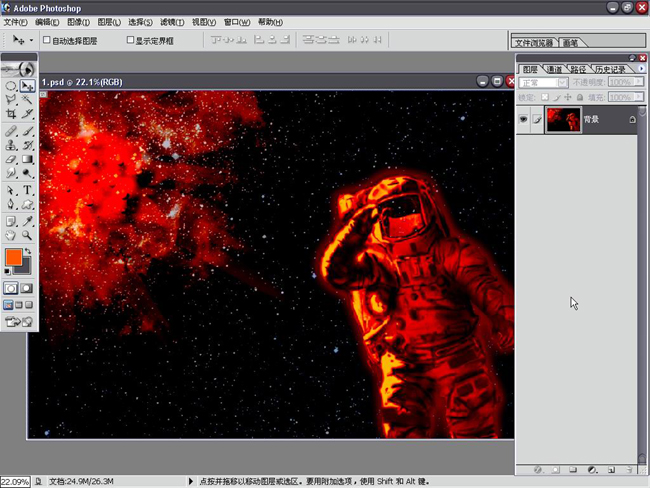Open the 窗口 menu

(237, 22)
